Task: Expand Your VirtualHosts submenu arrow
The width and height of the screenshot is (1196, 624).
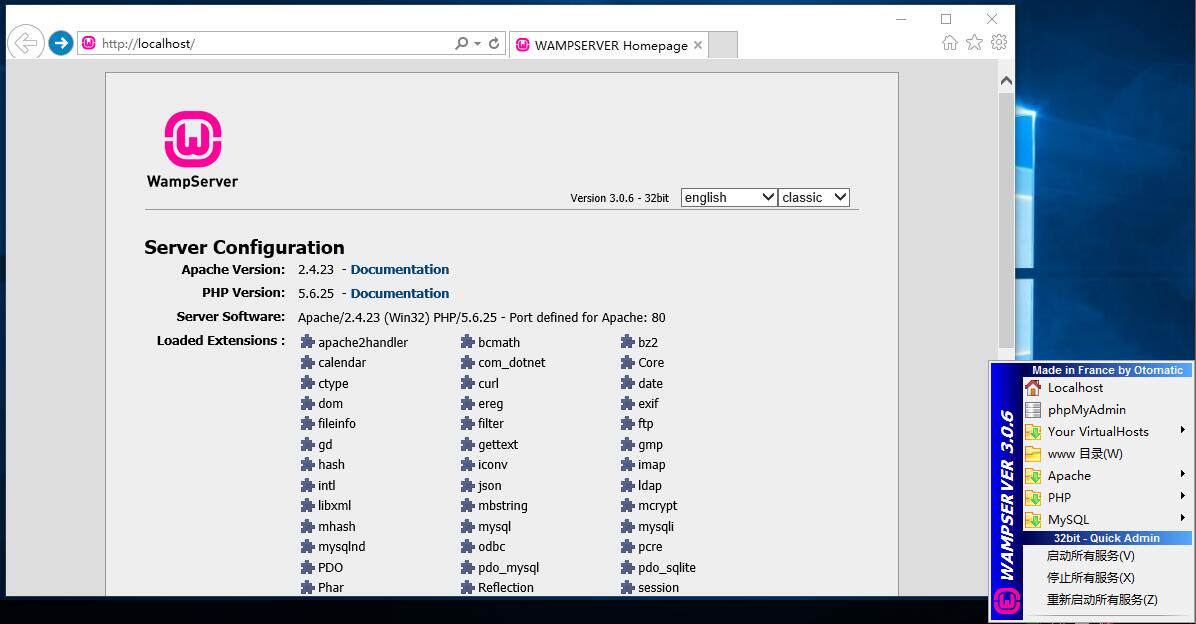Action: click(x=1182, y=430)
